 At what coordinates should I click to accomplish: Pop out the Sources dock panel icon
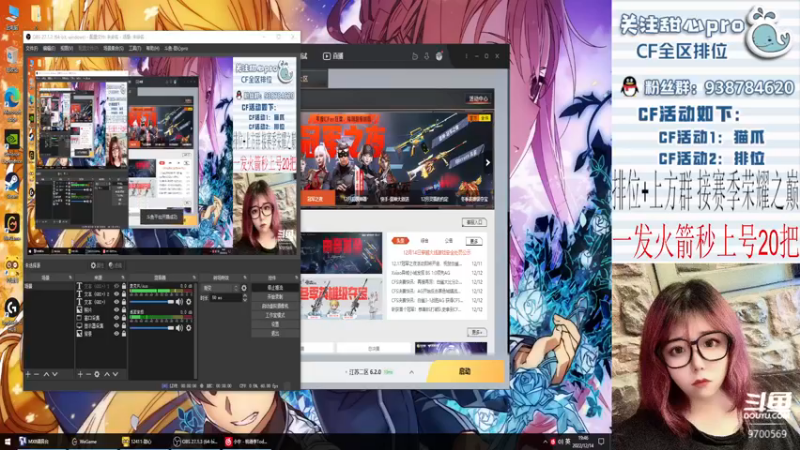[x=123, y=278]
